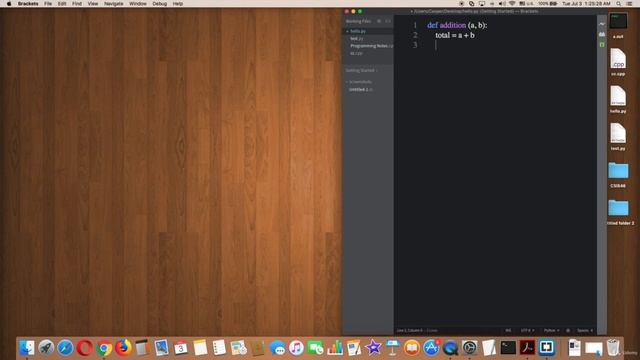This screenshot has height=360, width=640.
Task: Collapse the screenshots folder in file tree
Action: click(358, 82)
